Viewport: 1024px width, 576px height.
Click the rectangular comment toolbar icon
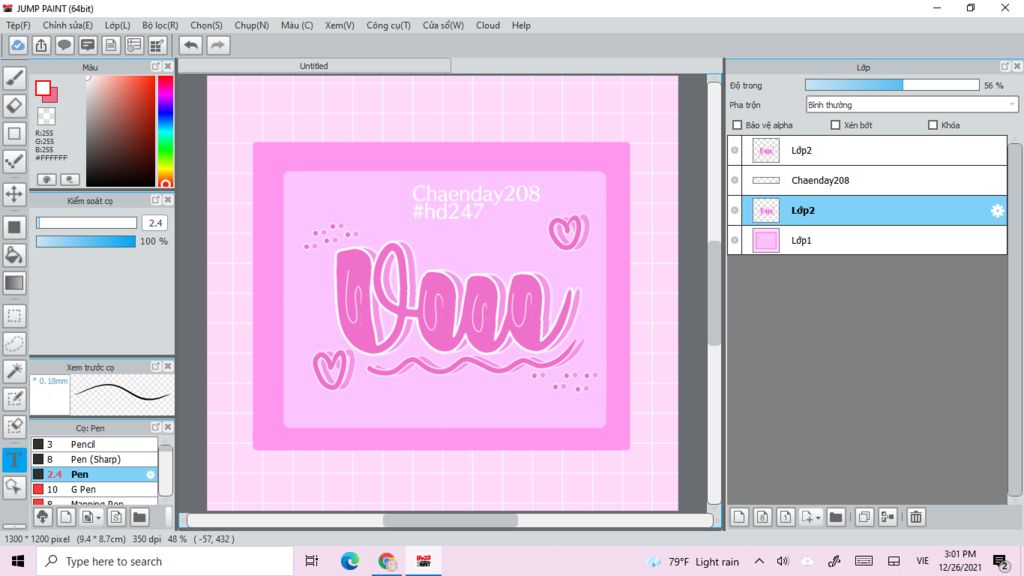coord(88,45)
